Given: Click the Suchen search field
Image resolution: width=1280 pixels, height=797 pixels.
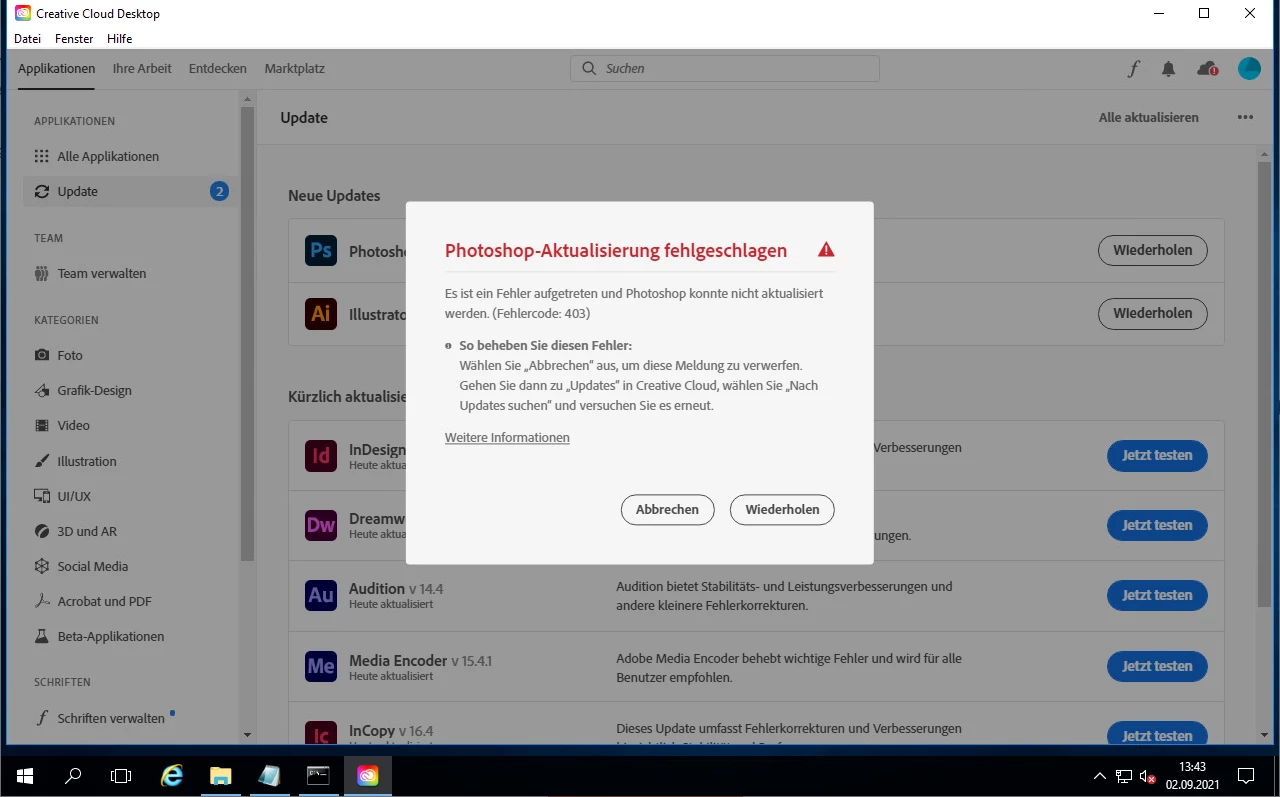Looking at the screenshot, I should (x=725, y=69).
